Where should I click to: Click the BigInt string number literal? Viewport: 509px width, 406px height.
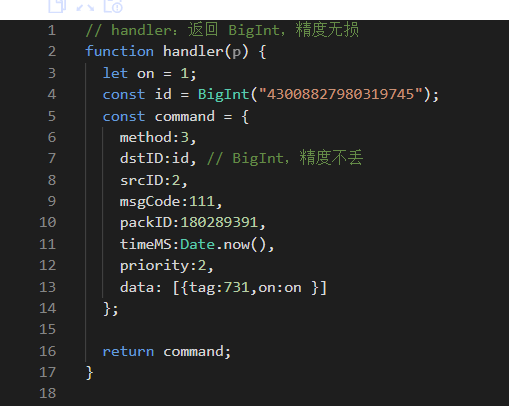tap(341, 94)
